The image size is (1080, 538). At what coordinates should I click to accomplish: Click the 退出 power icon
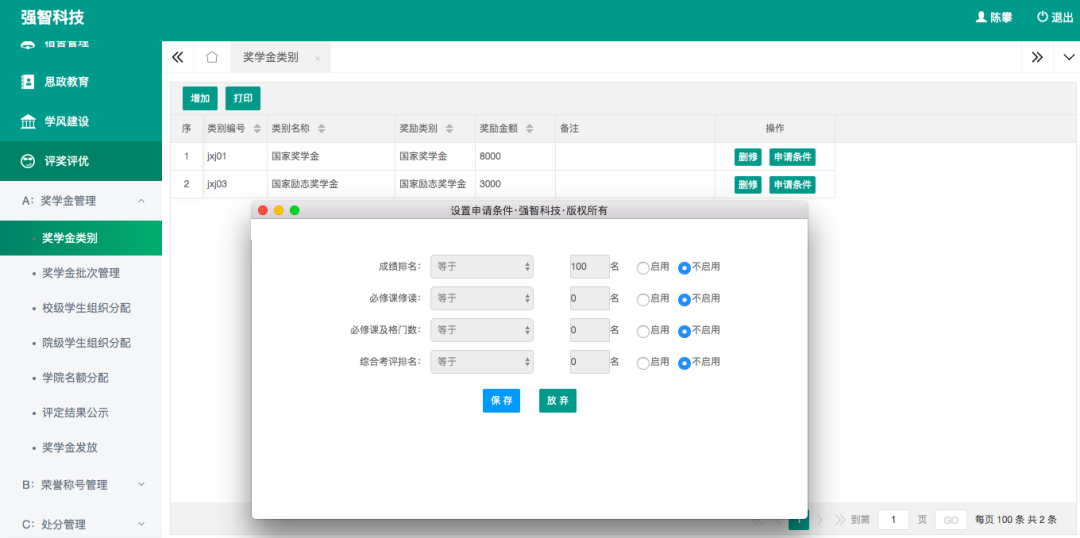tap(1042, 17)
